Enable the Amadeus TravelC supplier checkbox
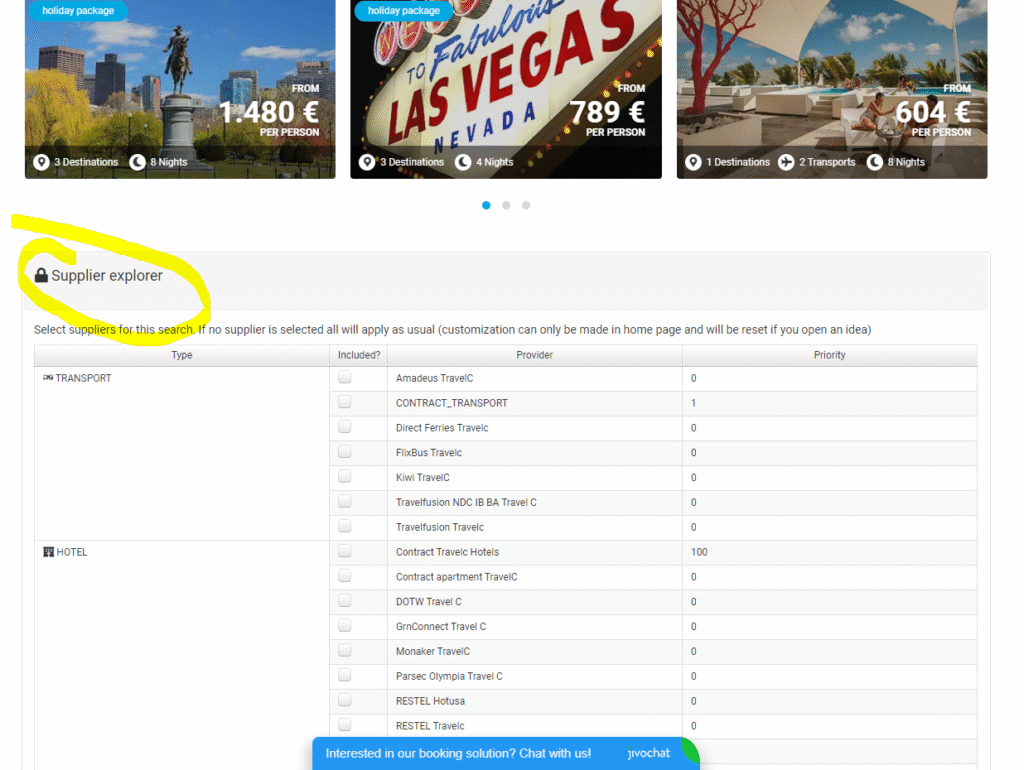Viewport: 1024px width, 770px height. coord(345,378)
